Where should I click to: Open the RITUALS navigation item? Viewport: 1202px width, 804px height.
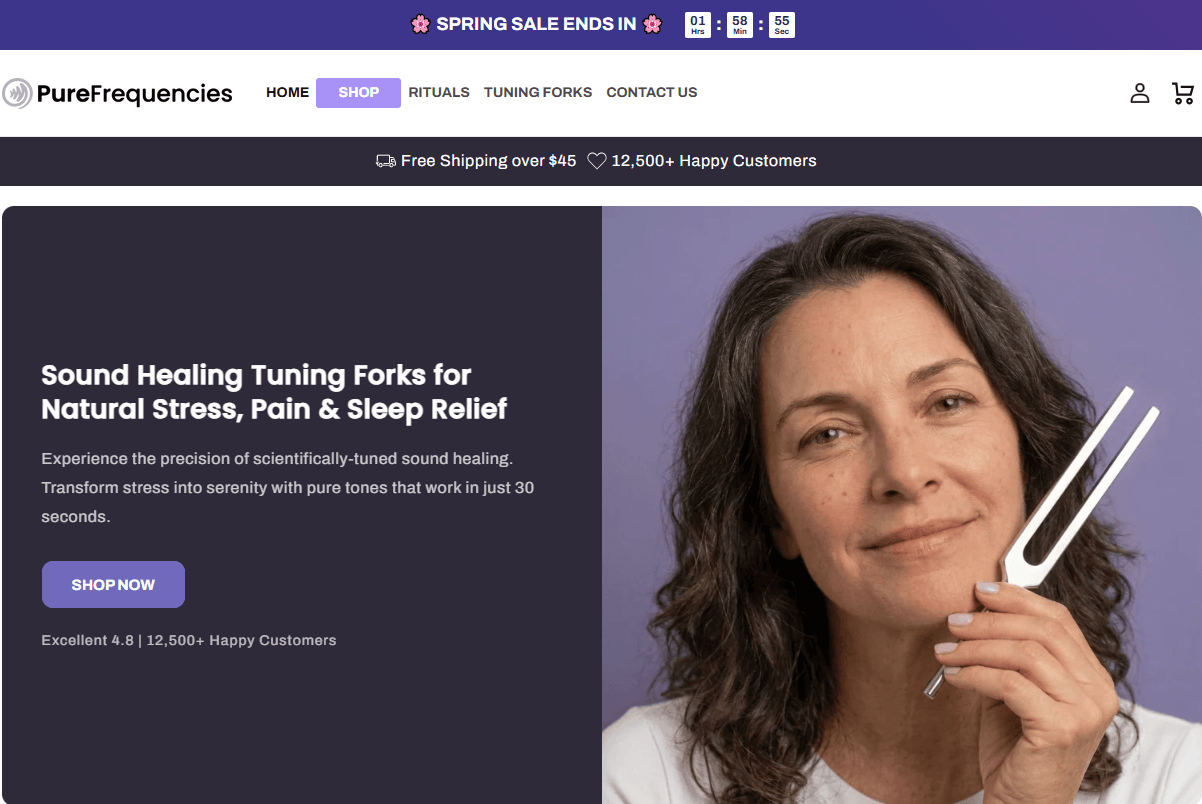[438, 92]
